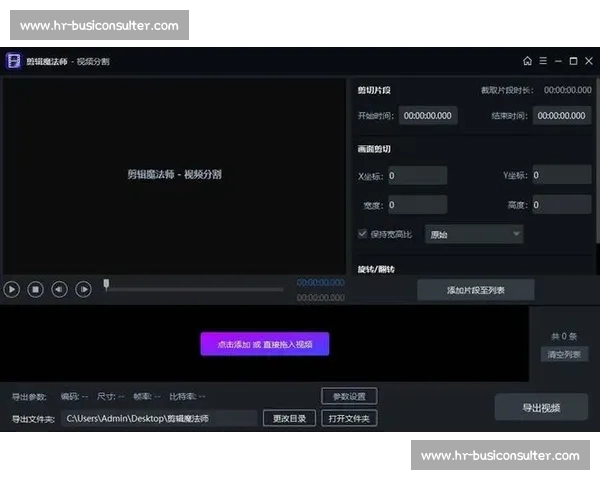Toggle 保持宽高比 checkbox
This screenshot has height=480, width=600.
(x=362, y=234)
